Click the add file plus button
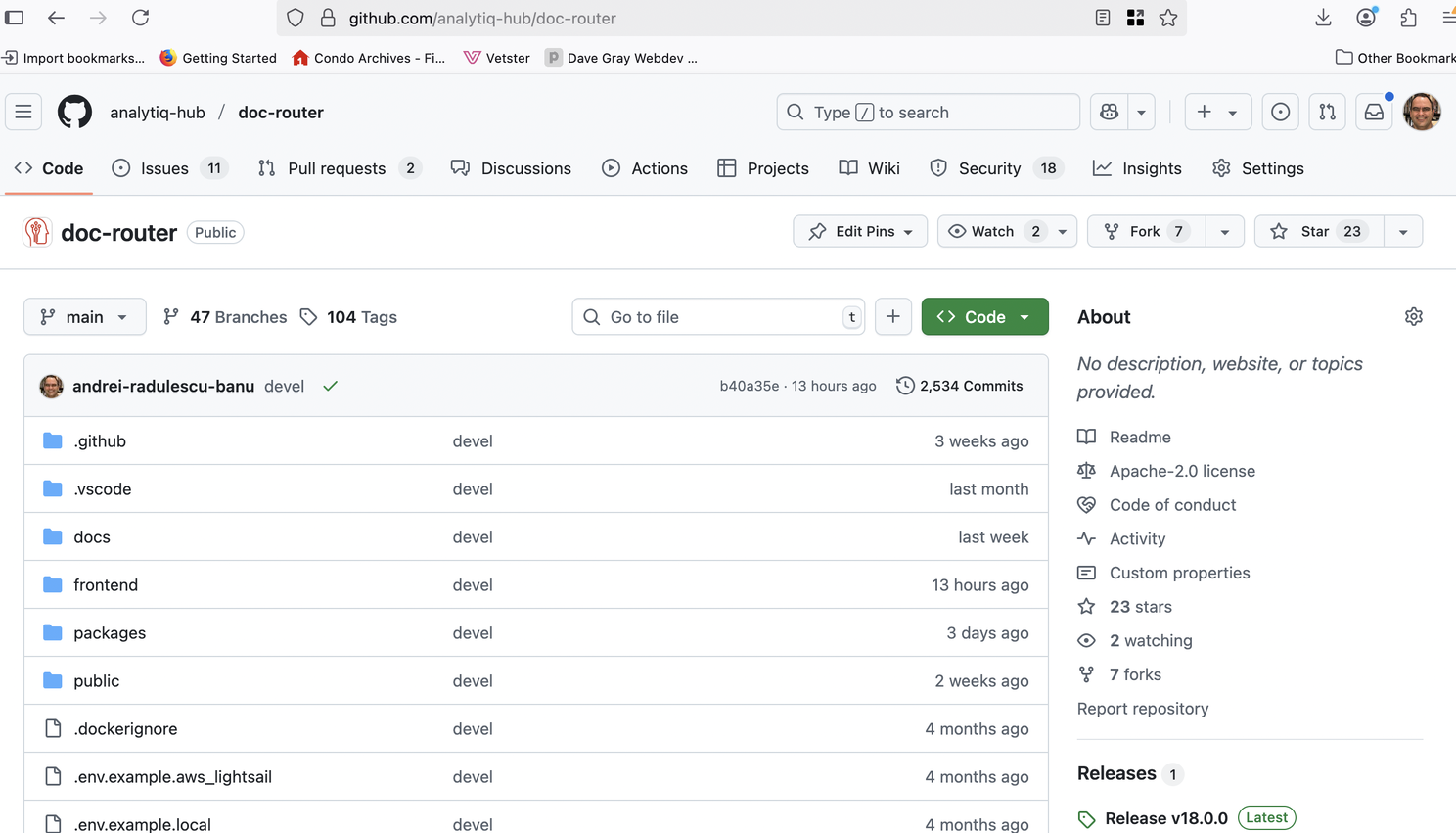Viewport: 1456px width, 833px height. coord(892,316)
